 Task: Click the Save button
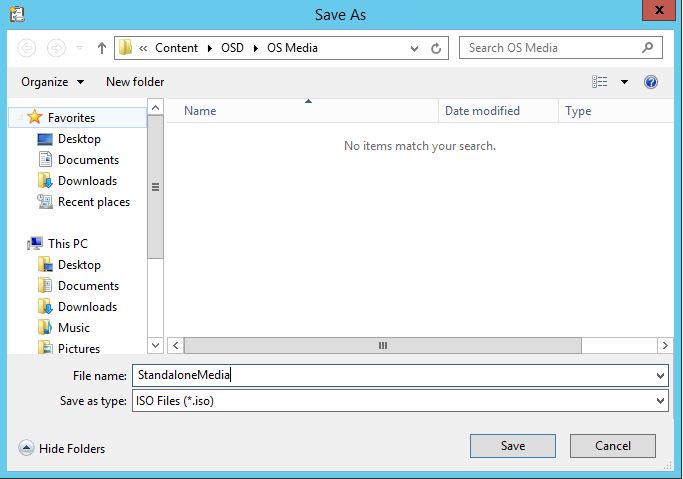point(512,446)
